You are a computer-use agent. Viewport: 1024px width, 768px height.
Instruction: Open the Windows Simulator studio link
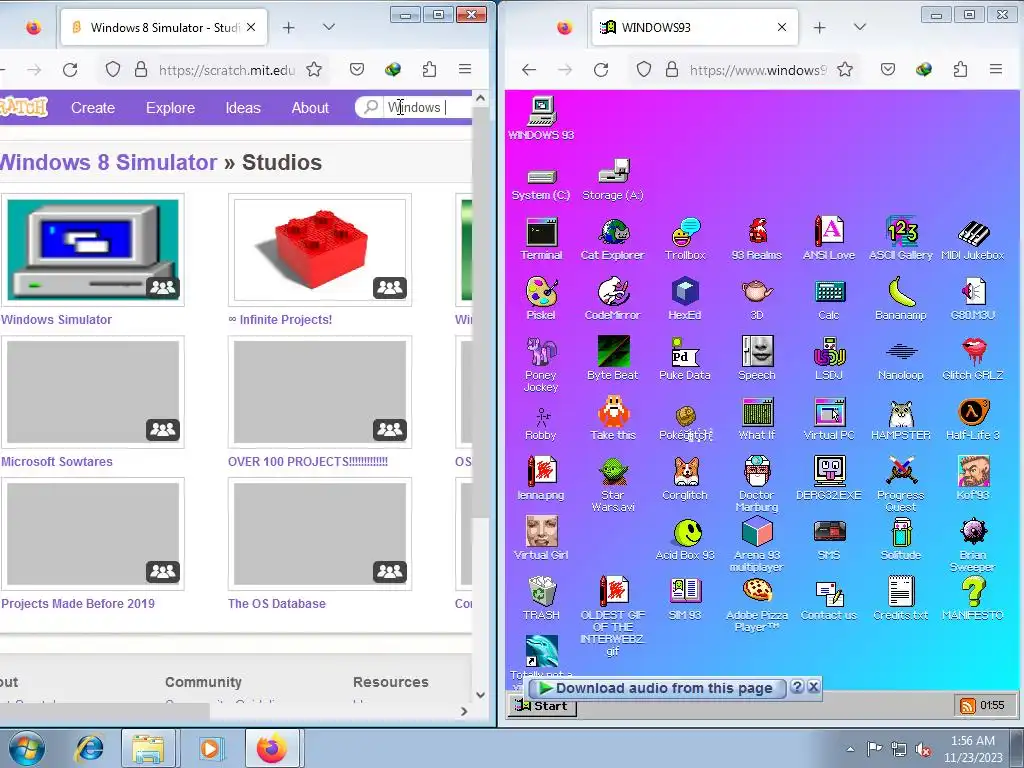click(57, 319)
